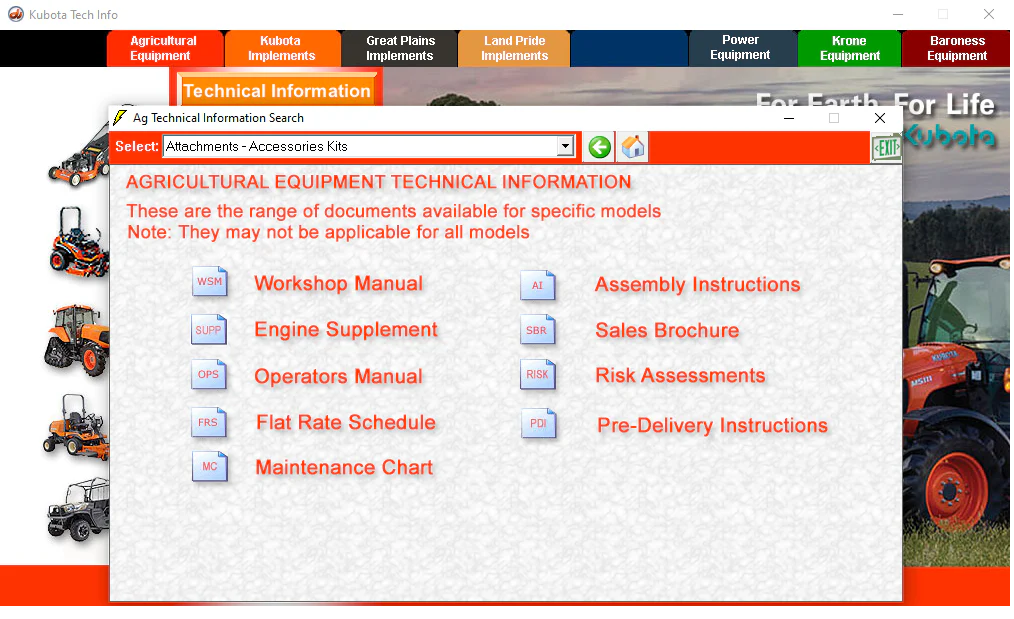
Task: Click the FRS Flat Rate Schedule icon
Action: click(210, 423)
